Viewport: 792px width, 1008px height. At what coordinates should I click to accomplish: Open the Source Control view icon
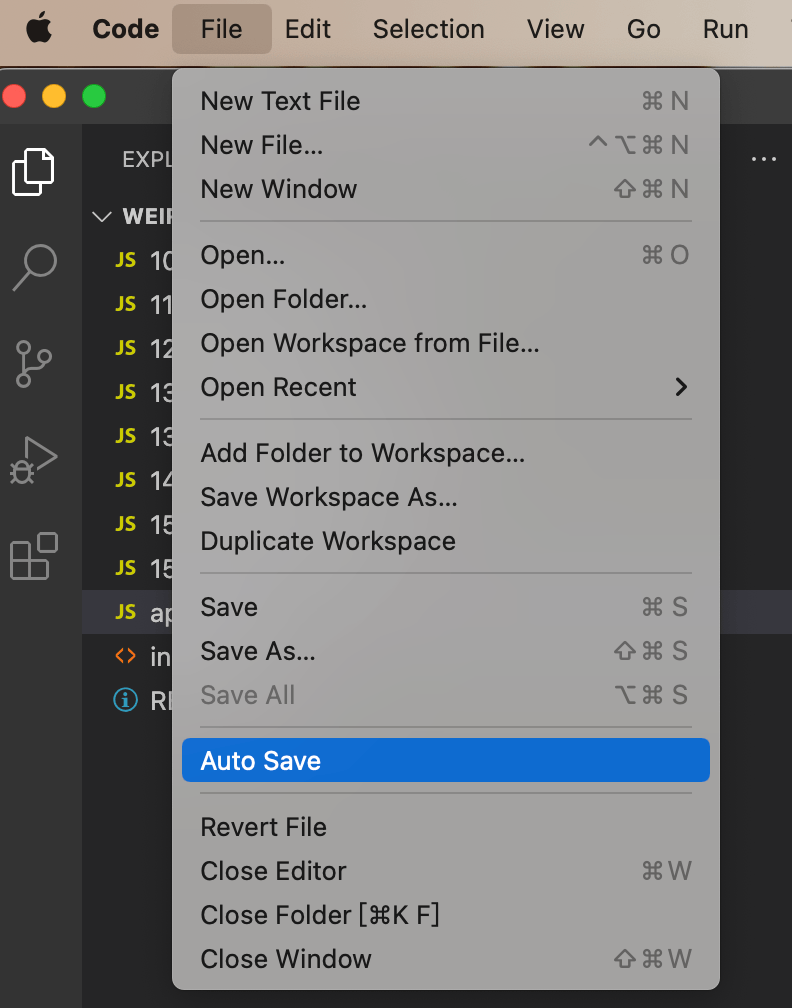34,364
